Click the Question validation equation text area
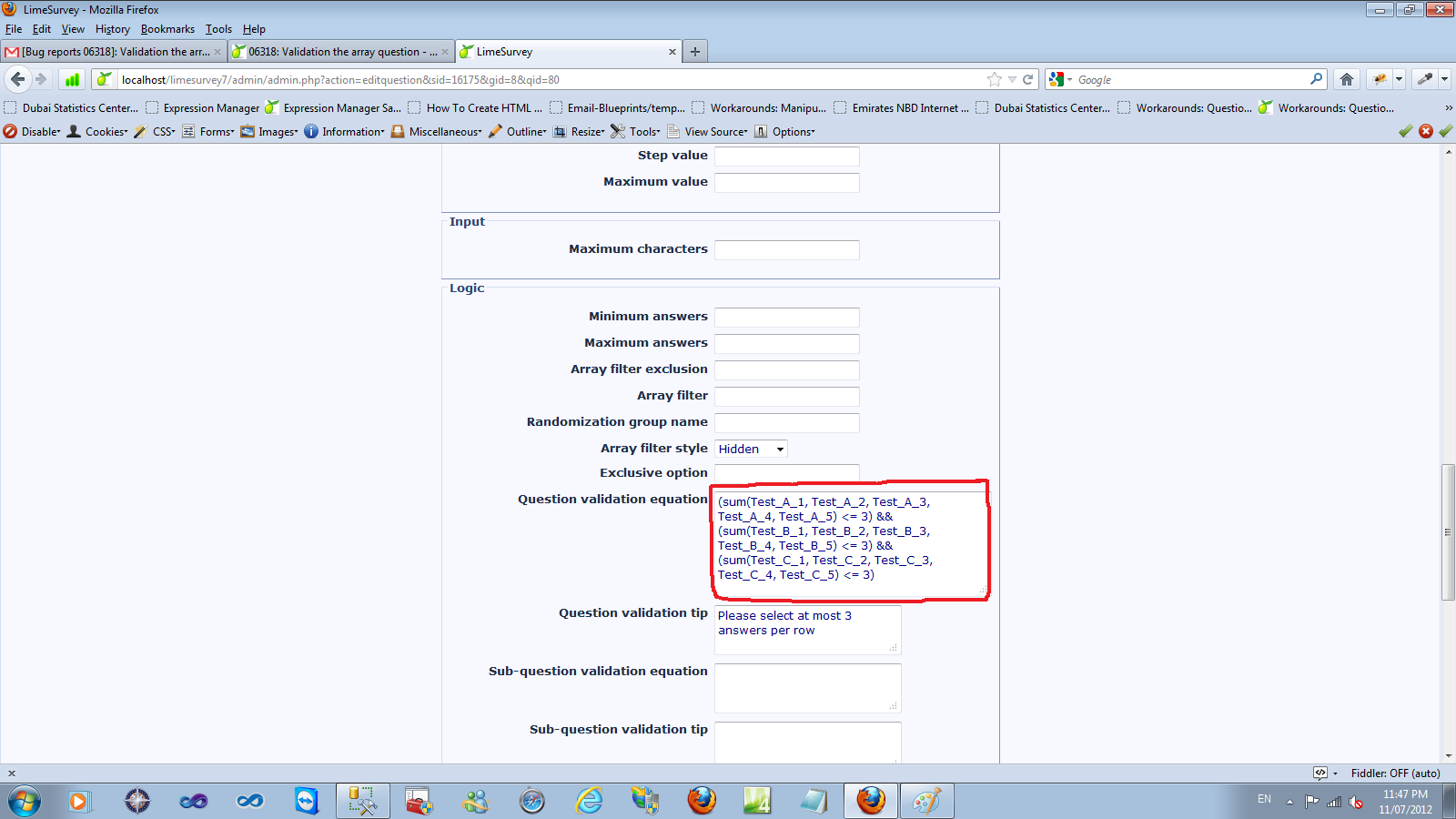 [850, 543]
